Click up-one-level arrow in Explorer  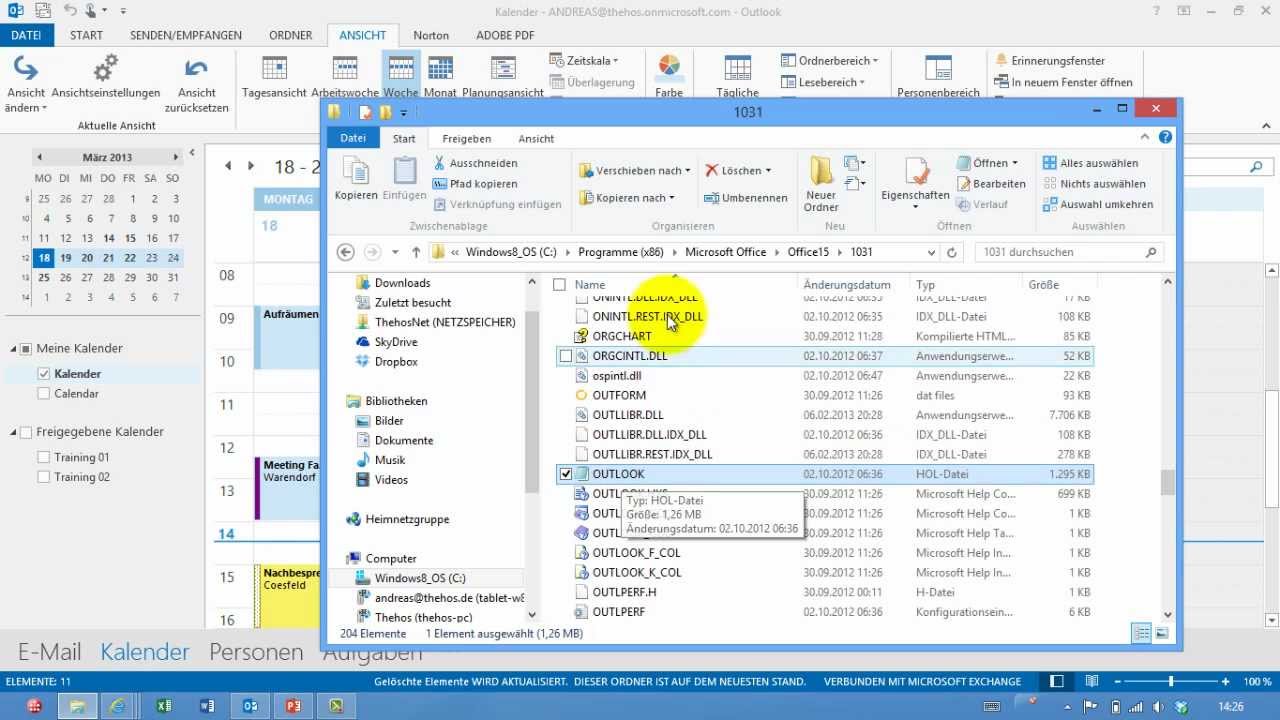(417, 253)
